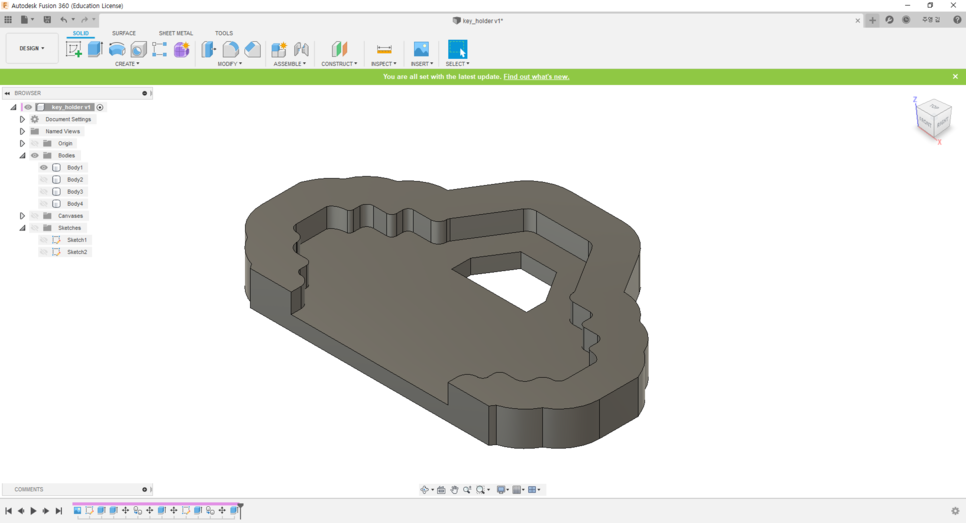Image resolution: width=966 pixels, height=523 pixels.
Task: Open the INSPECT dropdown menu
Action: (x=384, y=63)
